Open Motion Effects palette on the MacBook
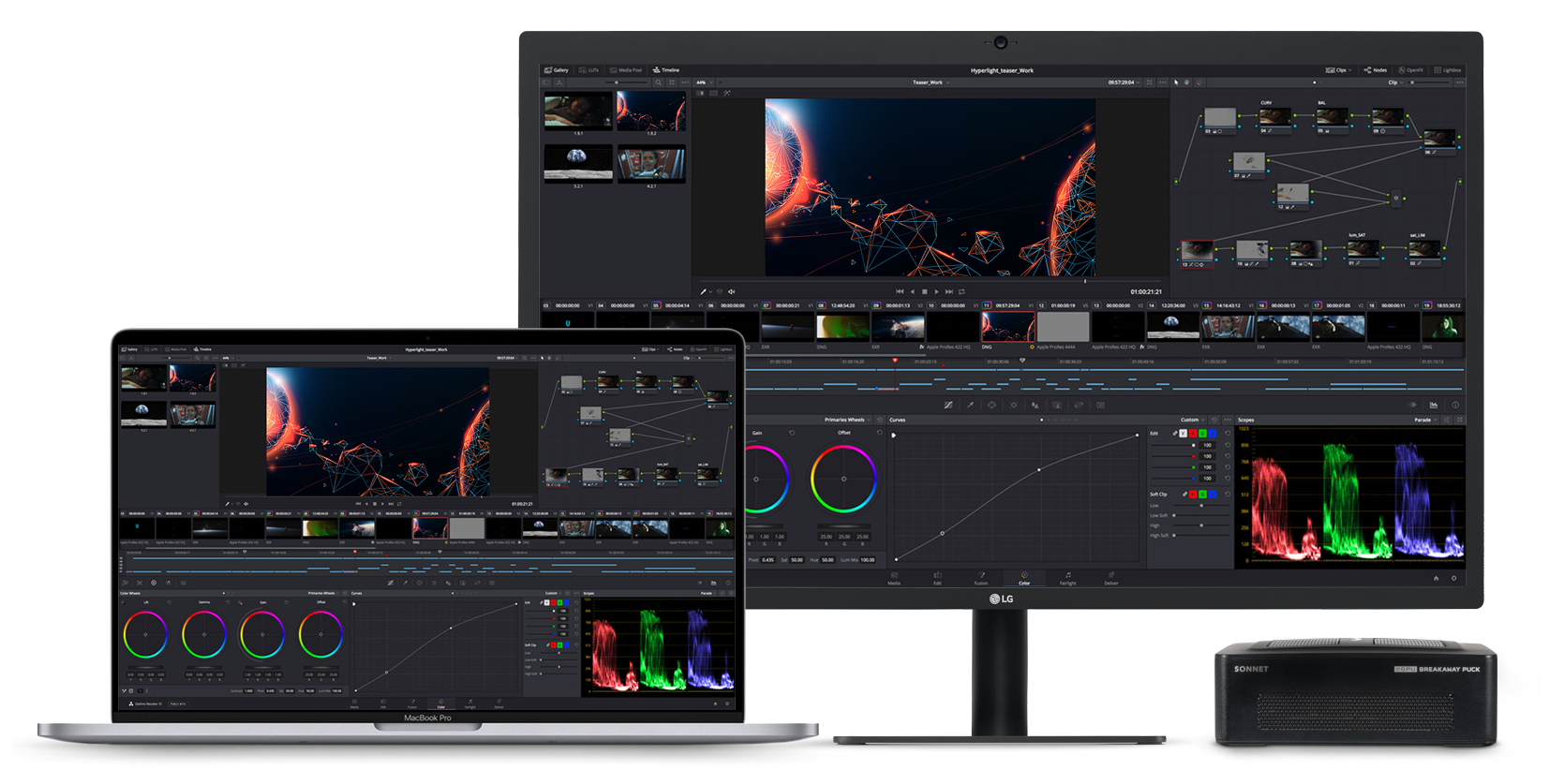 pyautogui.click(x=183, y=583)
